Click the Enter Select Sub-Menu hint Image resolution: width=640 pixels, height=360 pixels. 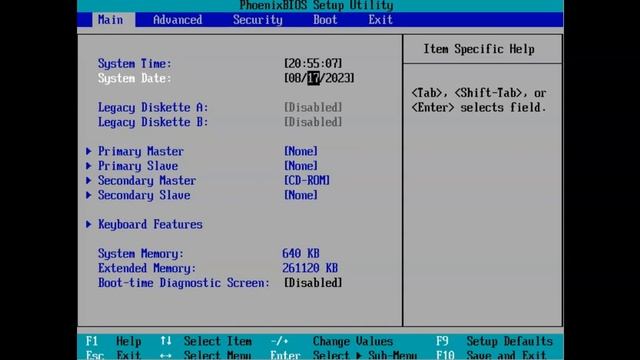coord(344,355)
